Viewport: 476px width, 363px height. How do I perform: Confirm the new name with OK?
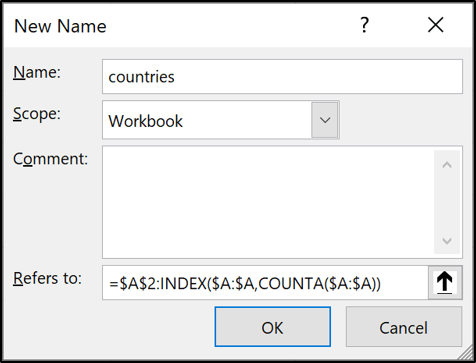273,327
